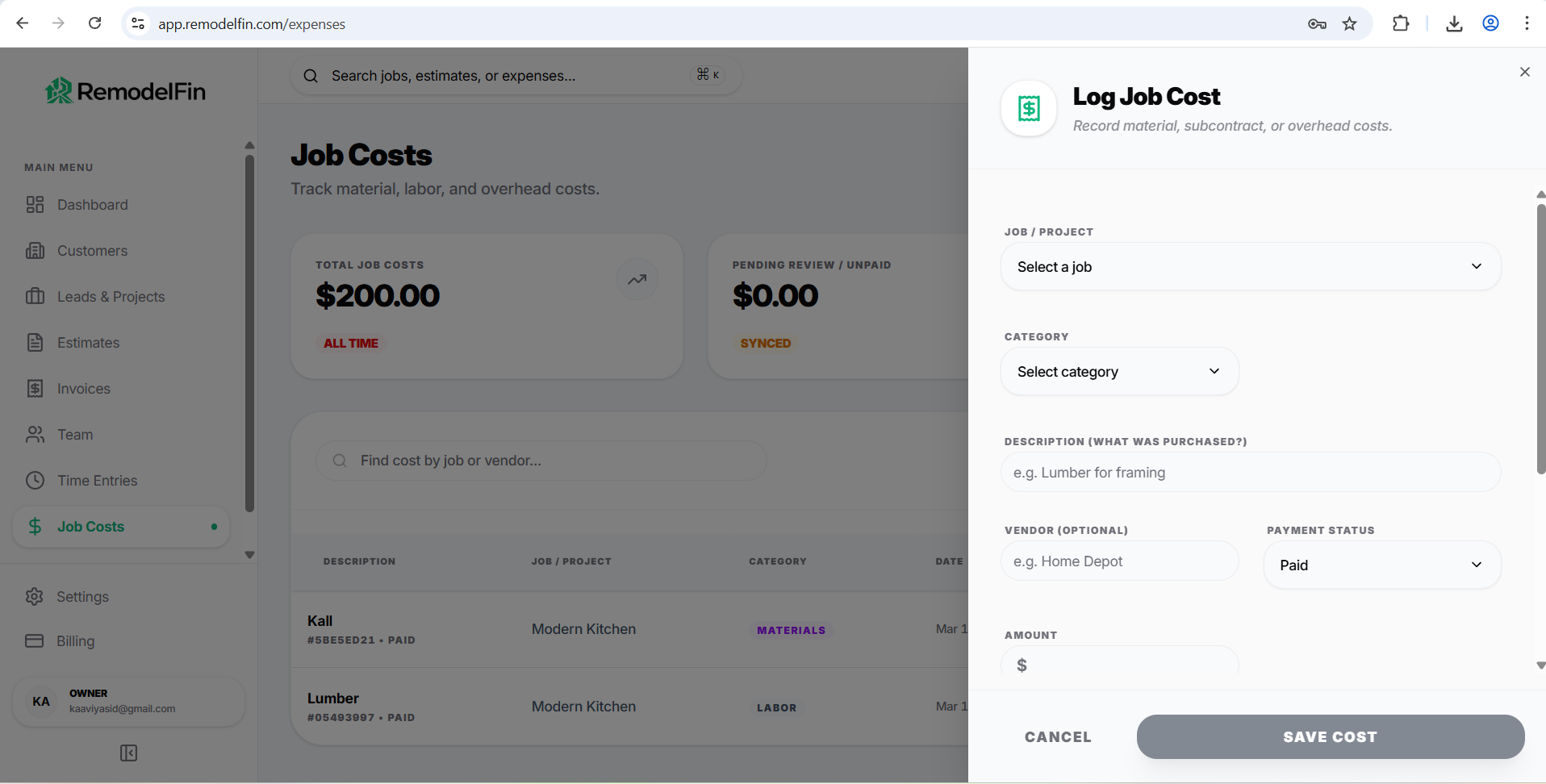Click the description input field
The image size is (1546, 784).
click(x=1251, y=472)
